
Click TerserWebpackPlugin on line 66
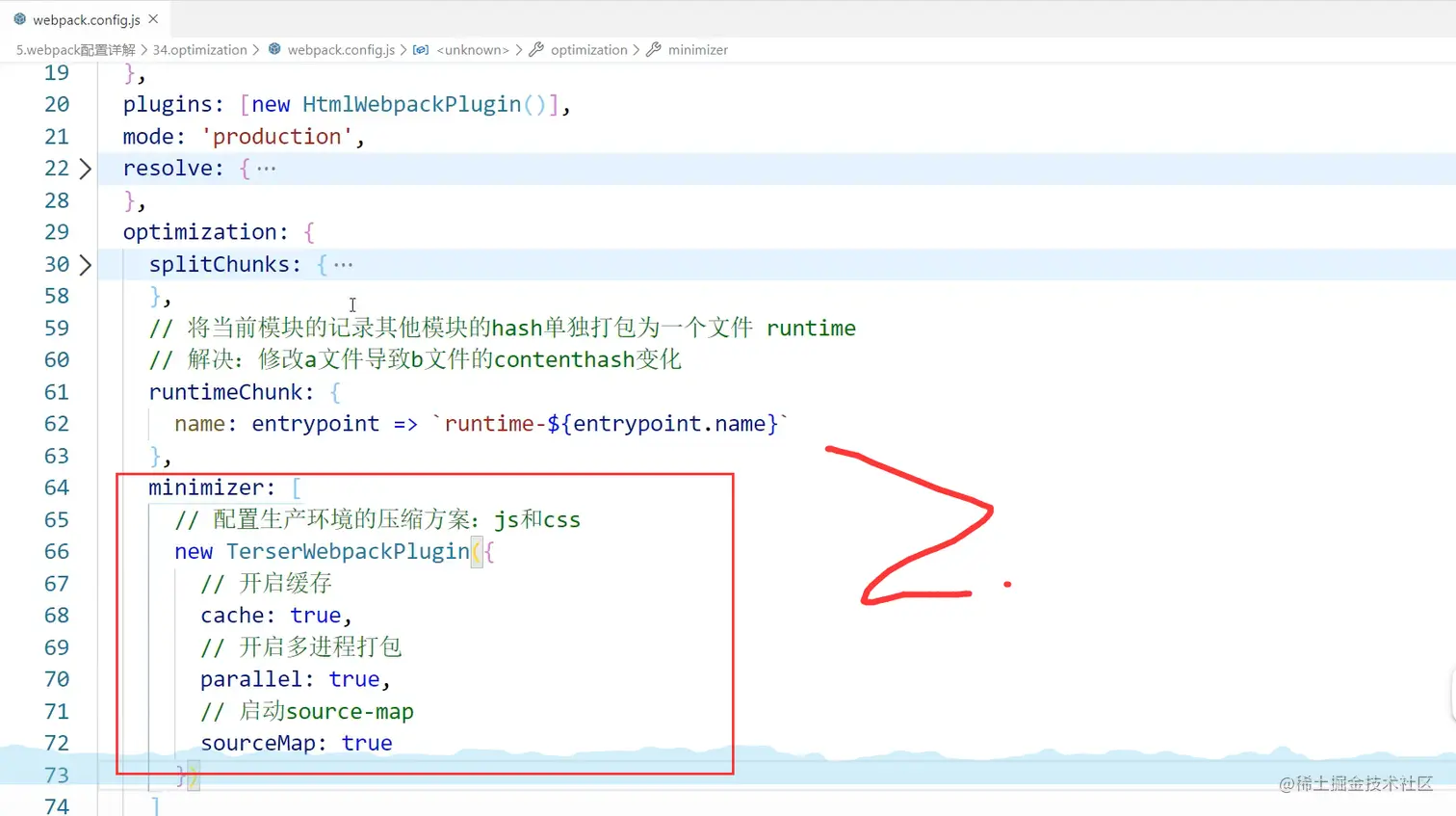coord(348,551)
